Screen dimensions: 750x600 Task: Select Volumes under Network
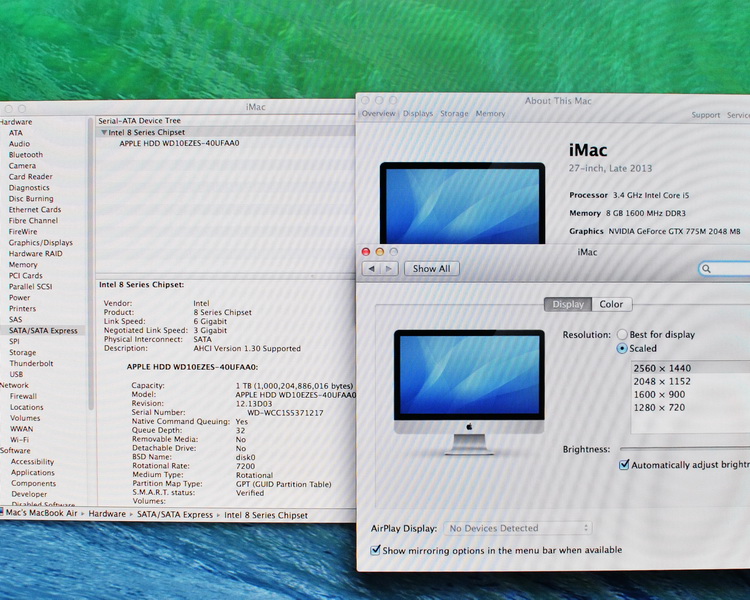click(25, 418)
